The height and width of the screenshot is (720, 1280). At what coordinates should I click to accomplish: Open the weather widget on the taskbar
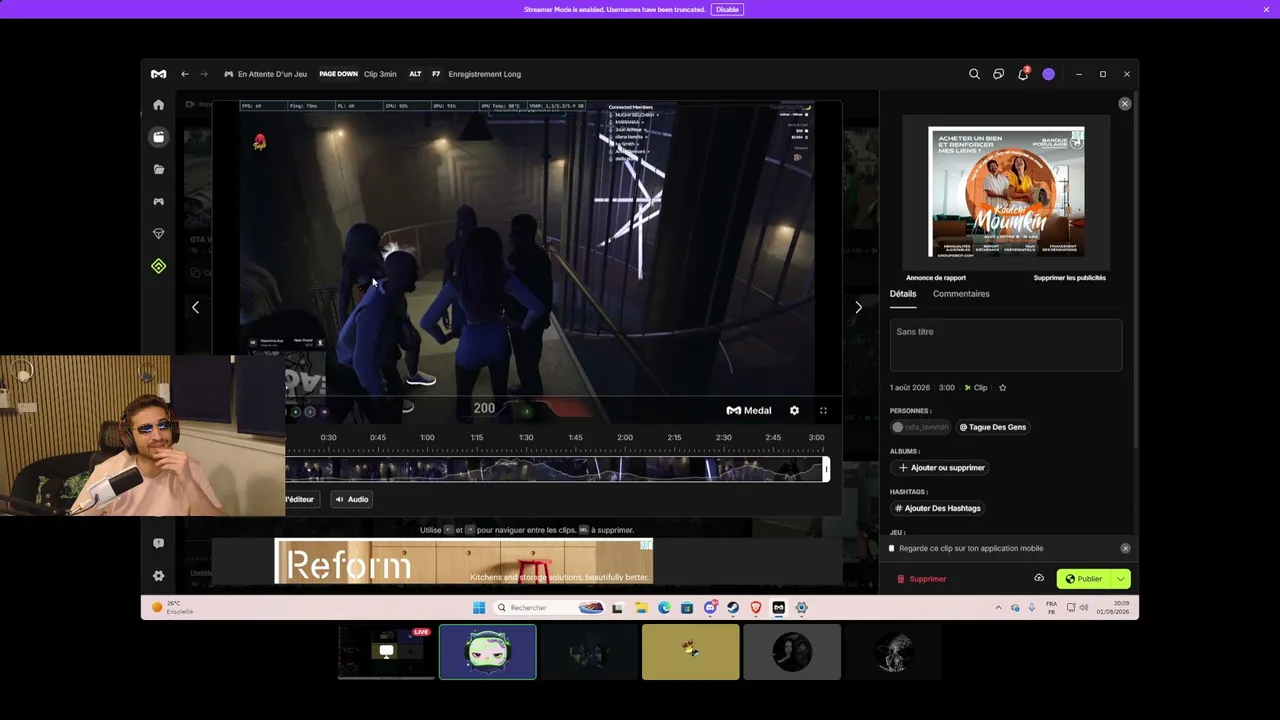click(x=173, y=608)
